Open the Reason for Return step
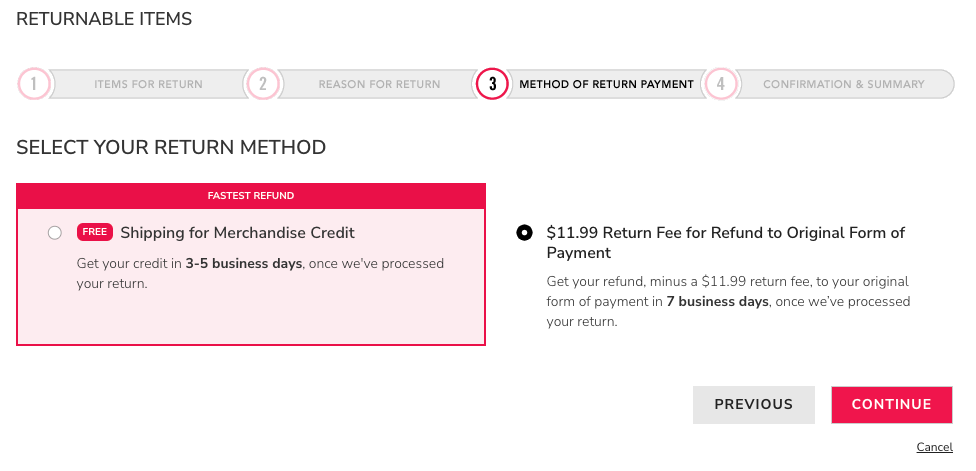Viewport: 976px width, 471px height. (x=379, y=84)
